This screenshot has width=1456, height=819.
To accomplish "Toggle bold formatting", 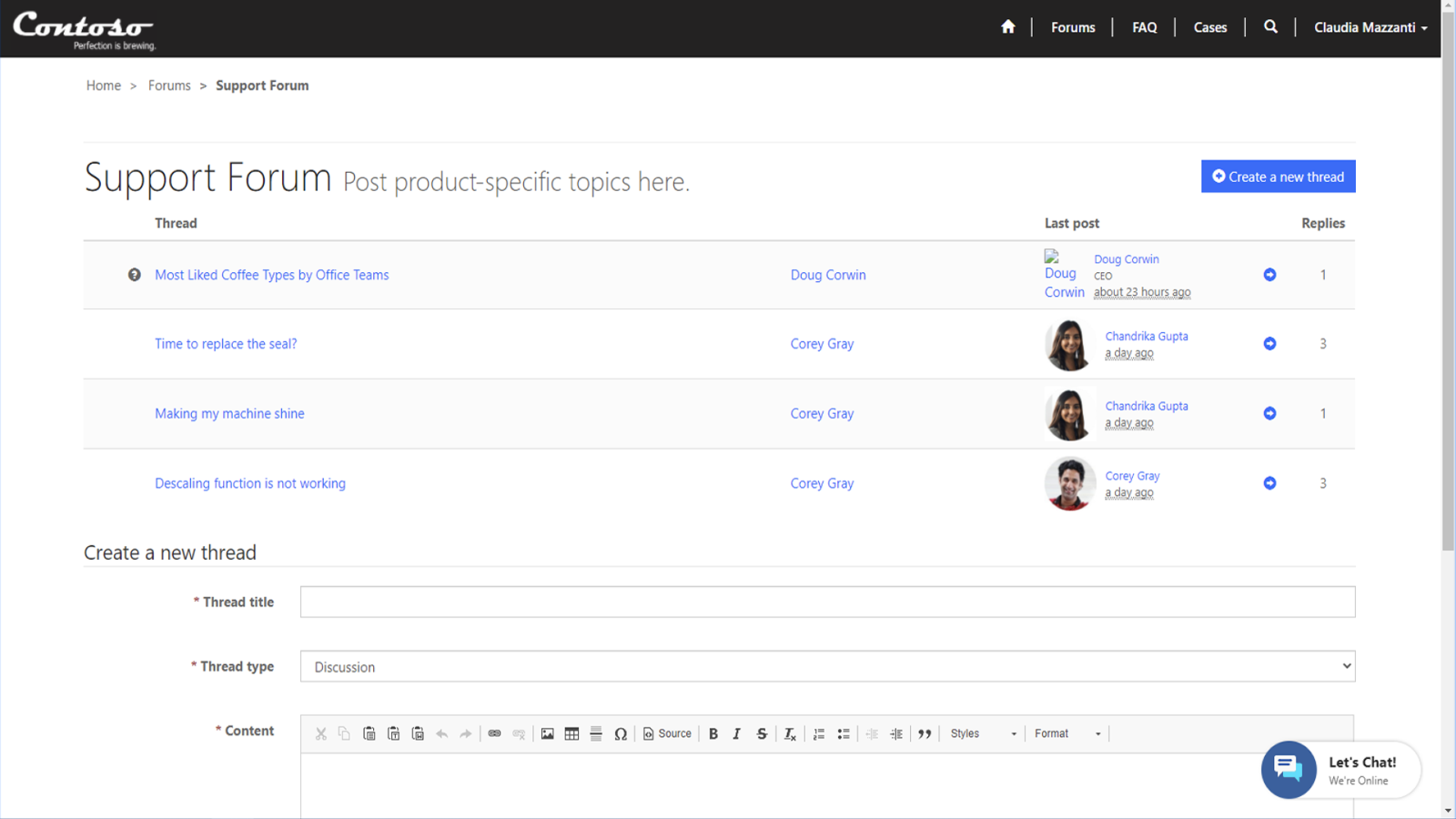I will [713, 733].
